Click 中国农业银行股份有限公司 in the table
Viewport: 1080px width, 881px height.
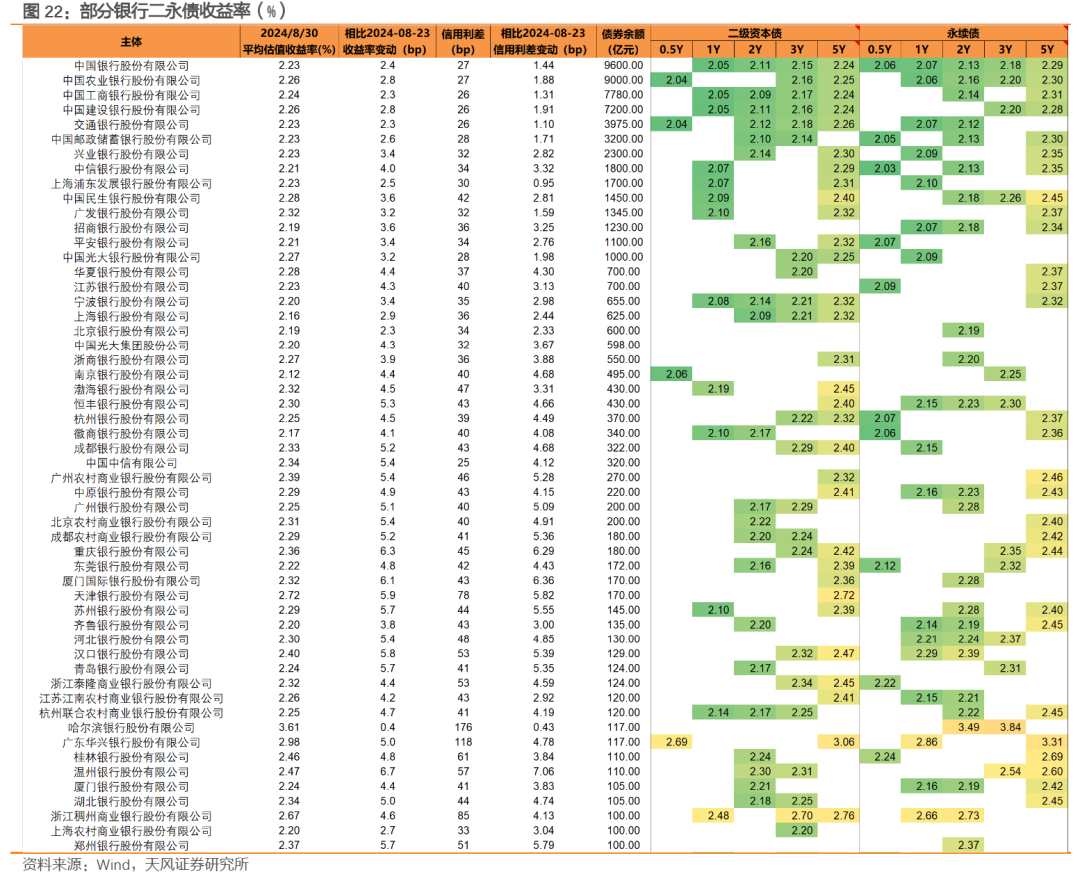pyautogui.click(x=131, y=81)
